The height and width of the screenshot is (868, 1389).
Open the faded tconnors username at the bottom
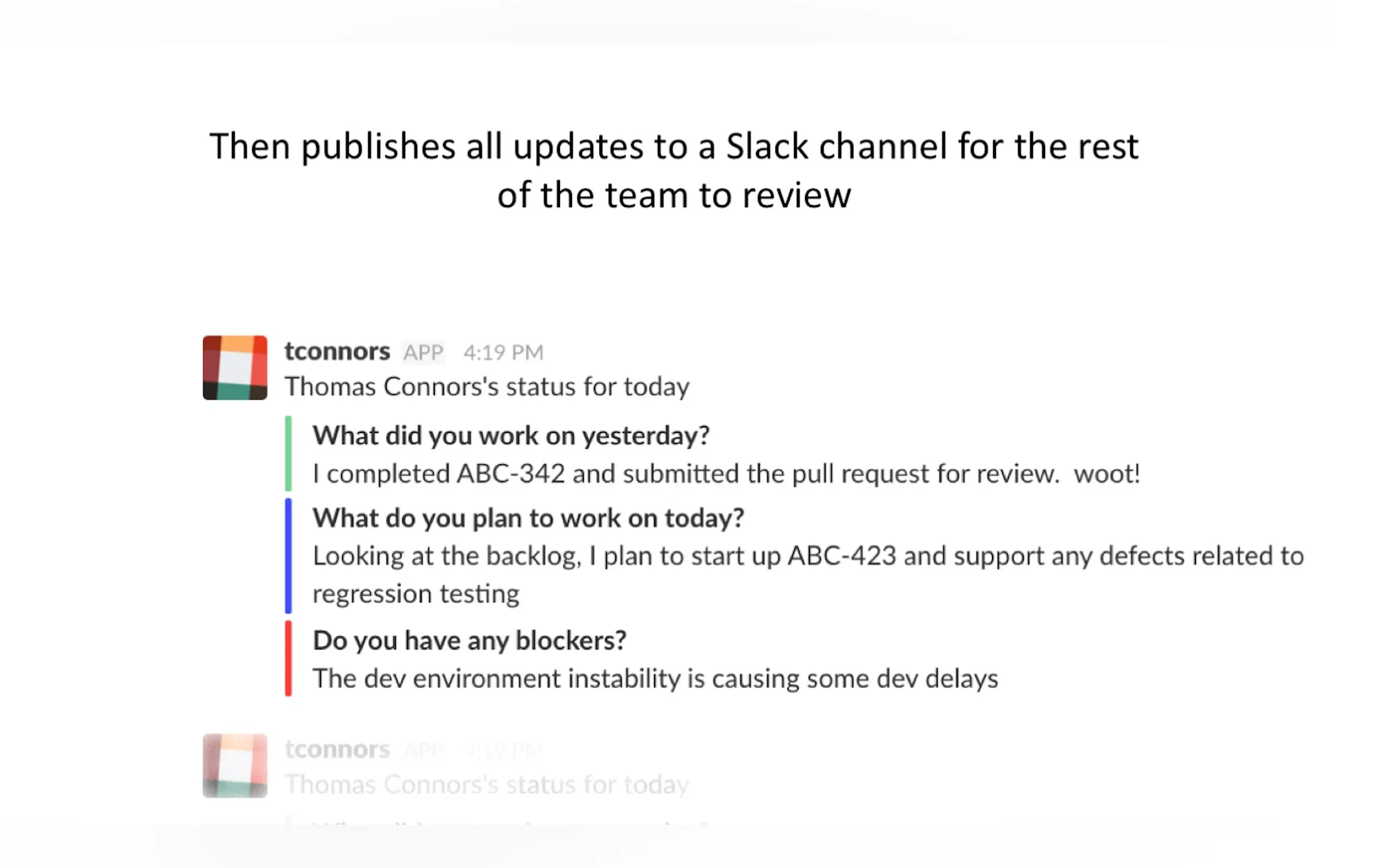click(337, 749)
